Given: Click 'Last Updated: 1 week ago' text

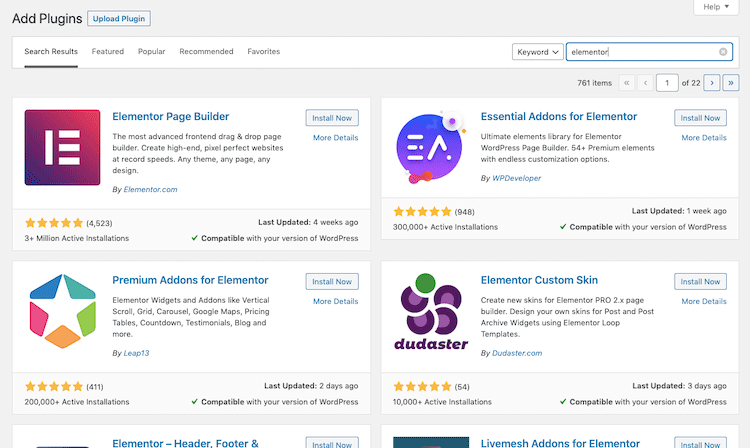Looking at the screenshot, I should pos(679,211).
